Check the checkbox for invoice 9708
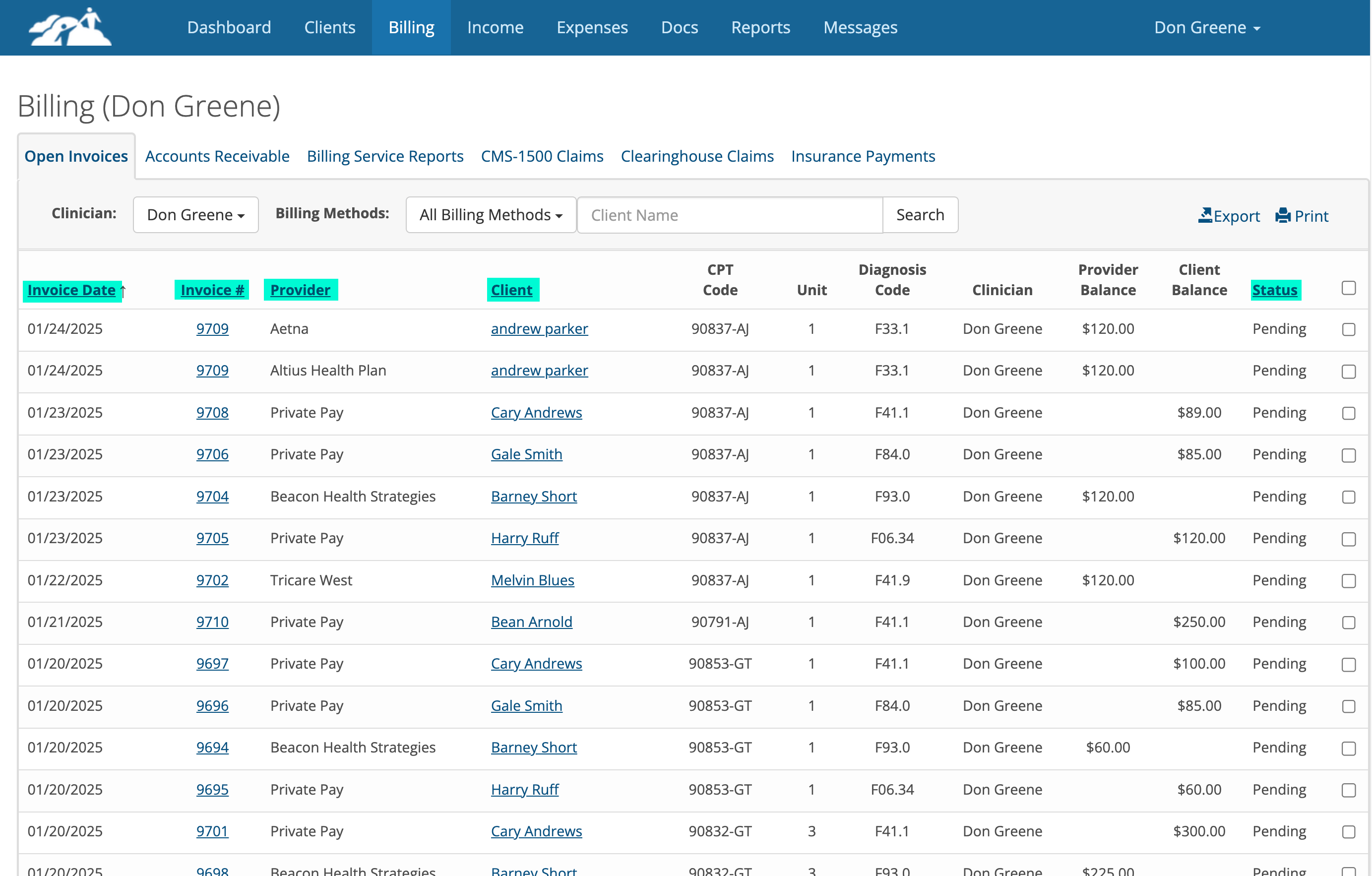The image size is (1372, 876). (x=1348, y=413)
